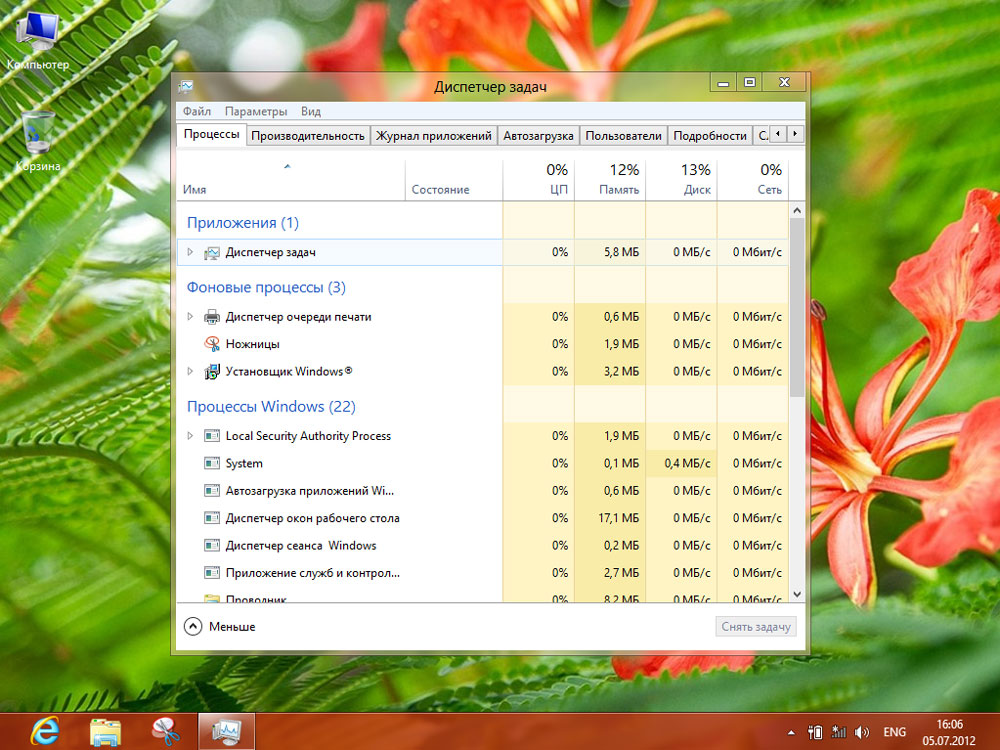Click the volume speaker icon in system tray
Image resolution: width=1000 pixels, height=750 pixels.
pyautogui.click(x=862, y=732)
